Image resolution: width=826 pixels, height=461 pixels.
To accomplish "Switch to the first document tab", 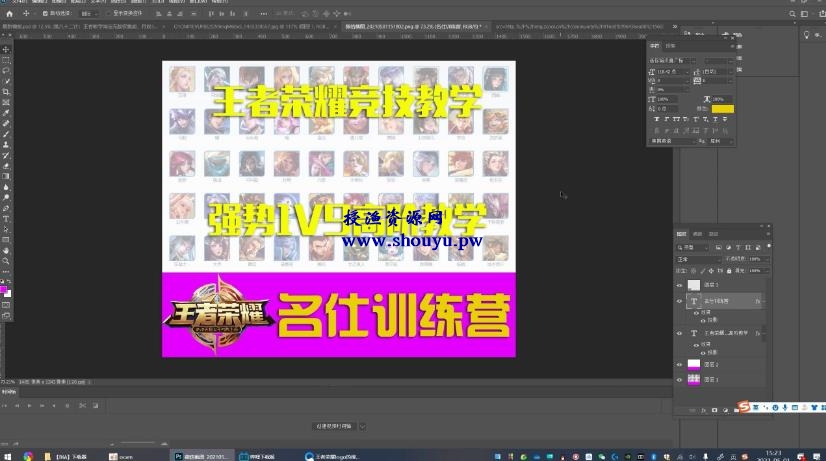I will 82,26.
